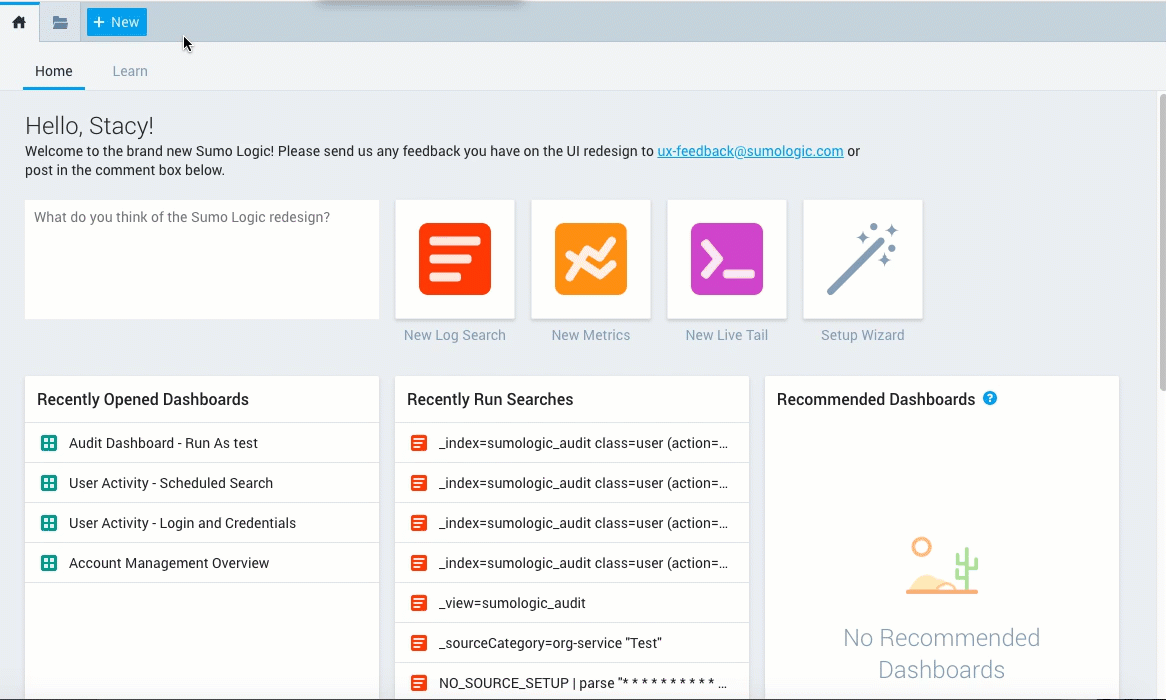The image size is (1166, 700).
Task: Open Account Management Overview dashboard
Action: tap(169, 563)
